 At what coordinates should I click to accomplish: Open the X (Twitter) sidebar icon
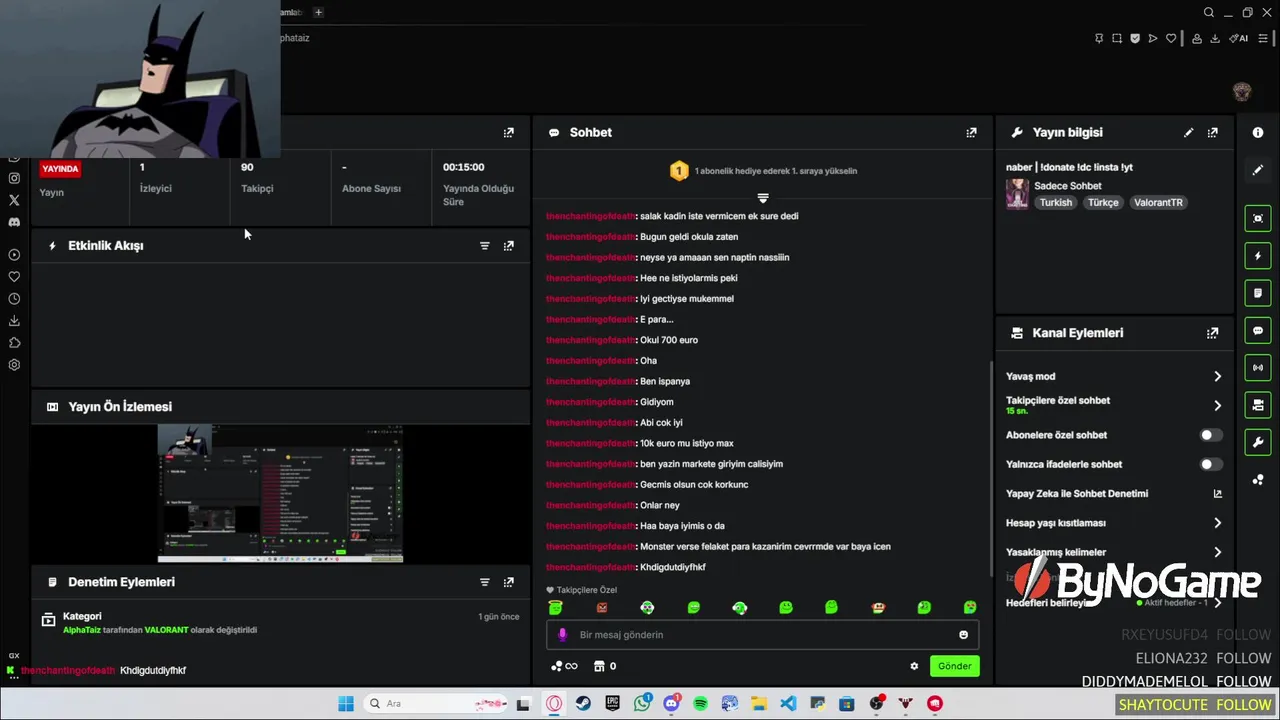coord(14,200)
